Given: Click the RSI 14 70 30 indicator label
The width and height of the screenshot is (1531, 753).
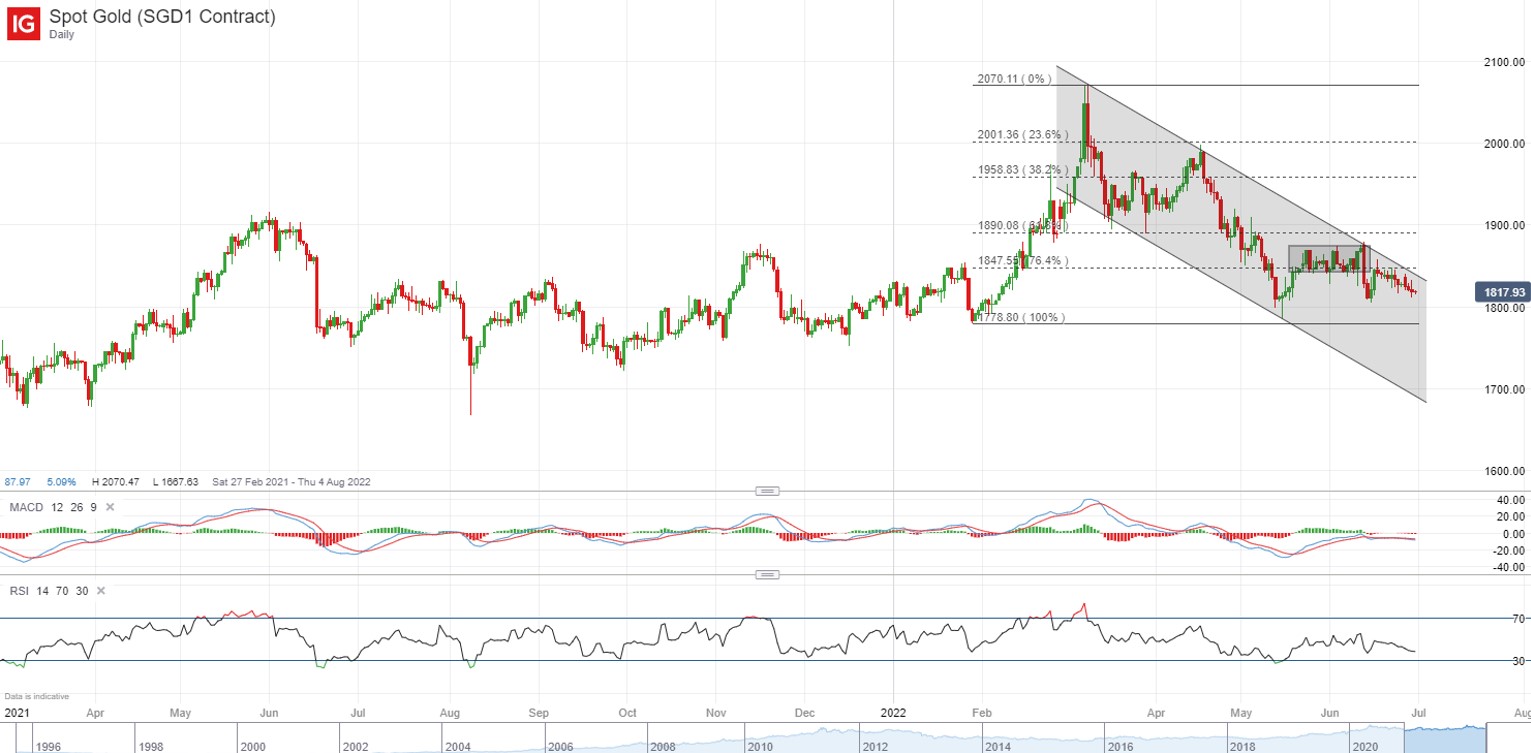Looking at the screenshot, I should click(48, 591).
